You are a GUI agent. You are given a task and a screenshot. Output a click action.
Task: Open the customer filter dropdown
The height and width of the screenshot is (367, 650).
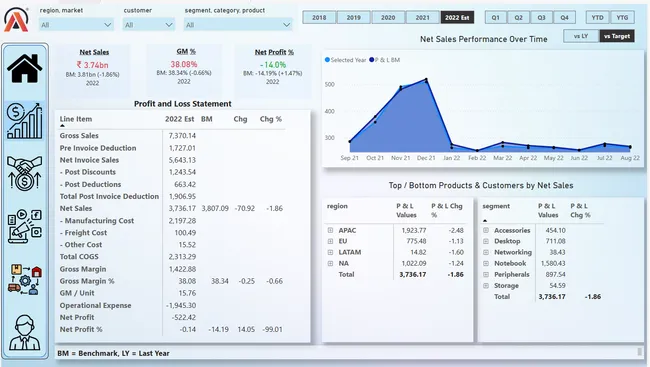[x=148, y=25]
